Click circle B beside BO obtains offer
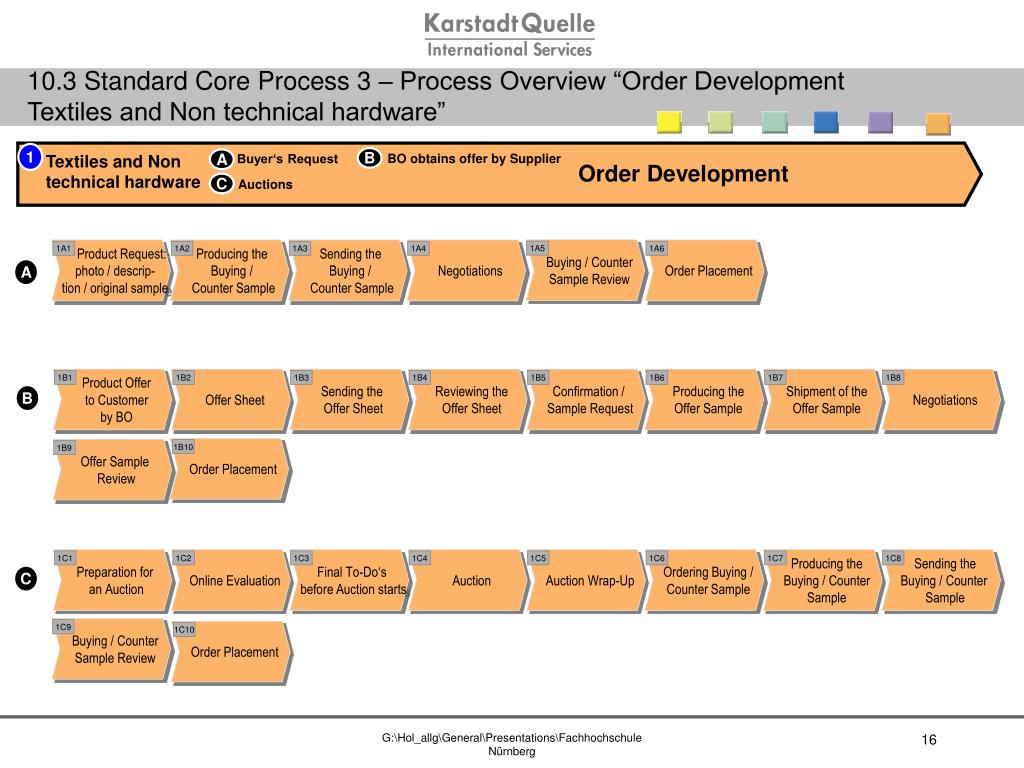 [x=369, y=158]
